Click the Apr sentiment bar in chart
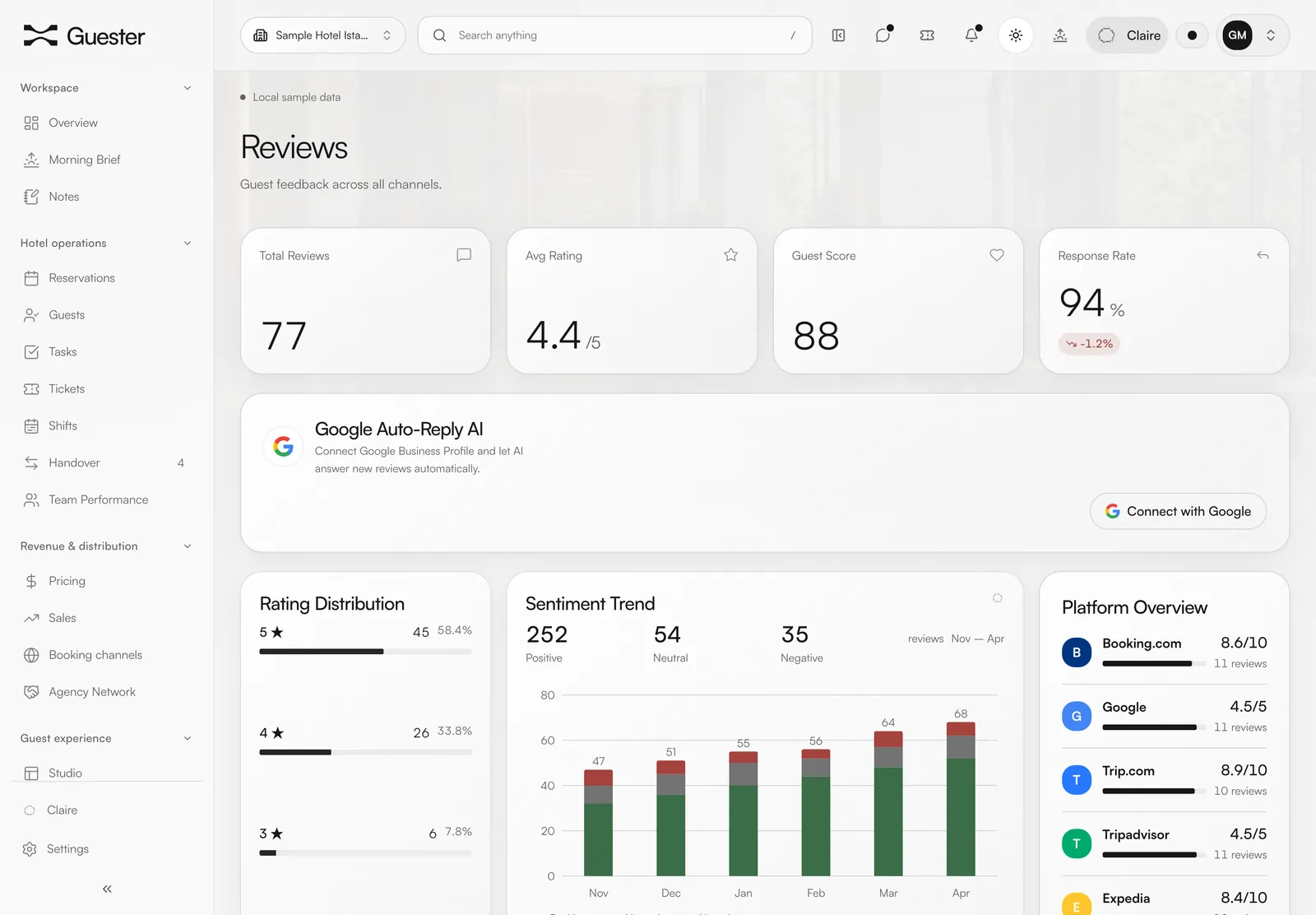The width and height of the screenshot is (1316, 915). coord(961,799)
